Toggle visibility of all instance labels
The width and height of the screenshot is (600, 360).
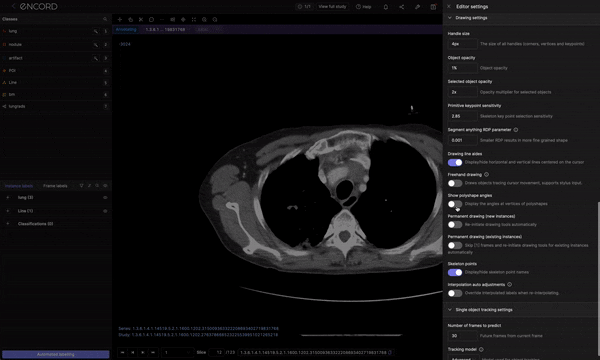105,186
